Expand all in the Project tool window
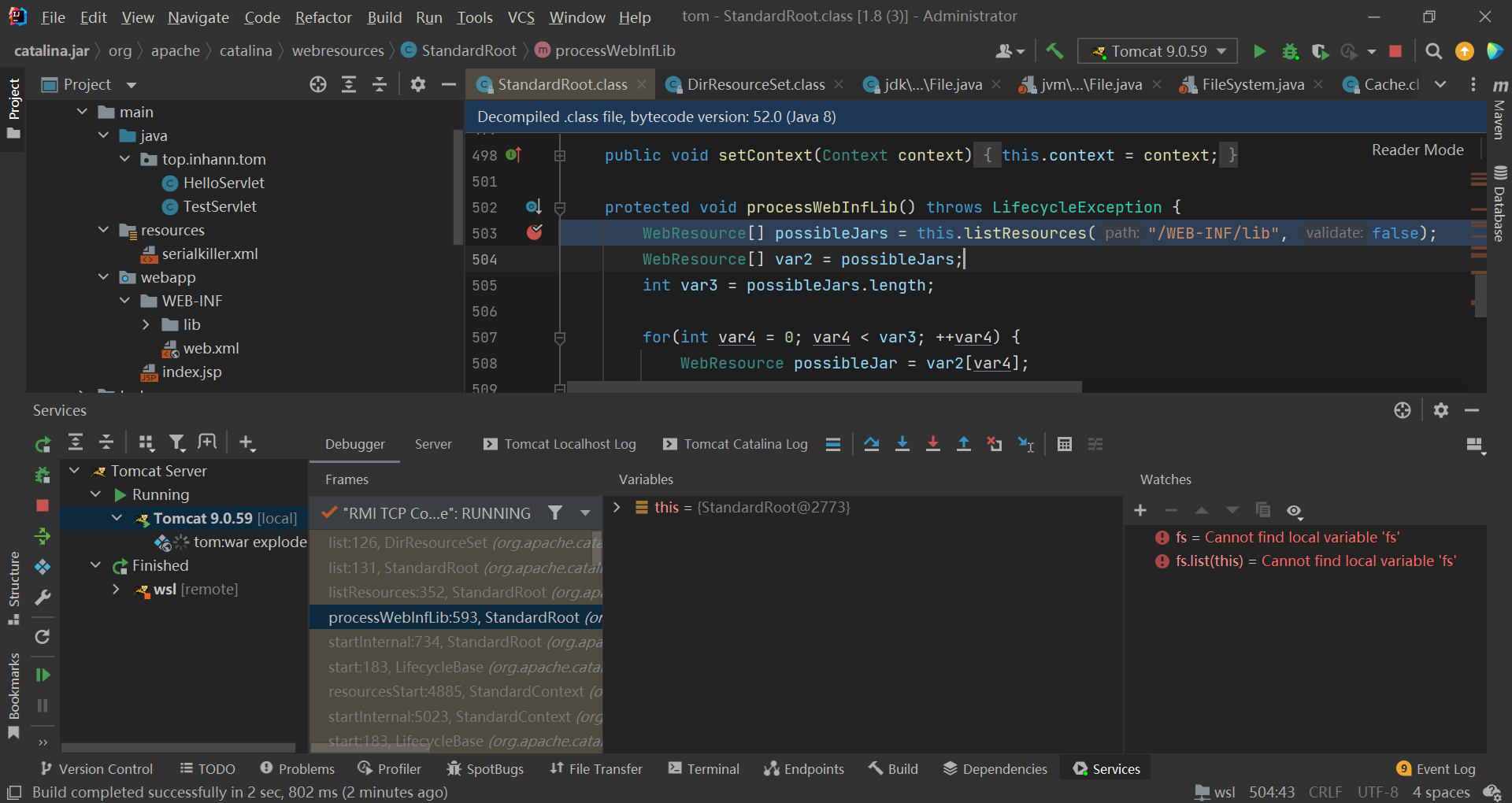 (x=349, y=84)
